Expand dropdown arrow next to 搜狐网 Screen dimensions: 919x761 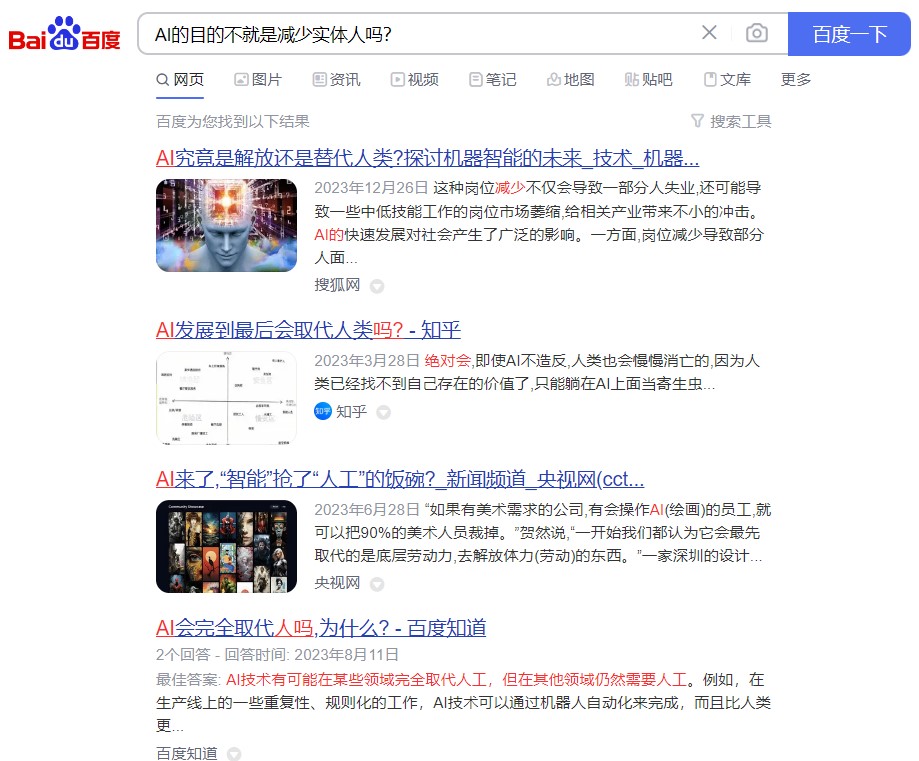(x=377, y=286)
